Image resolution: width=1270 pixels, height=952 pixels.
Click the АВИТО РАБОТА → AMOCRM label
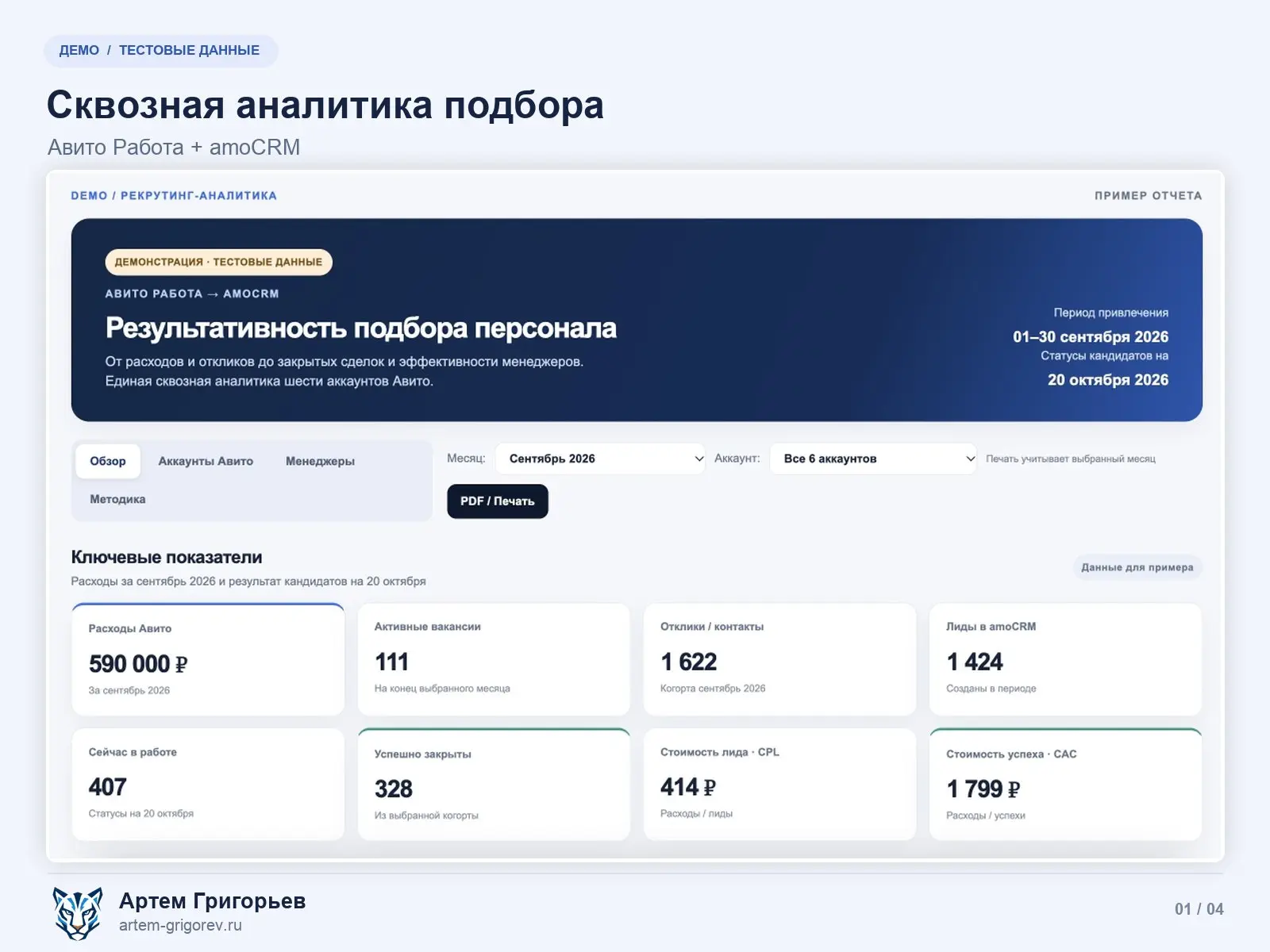192,294
